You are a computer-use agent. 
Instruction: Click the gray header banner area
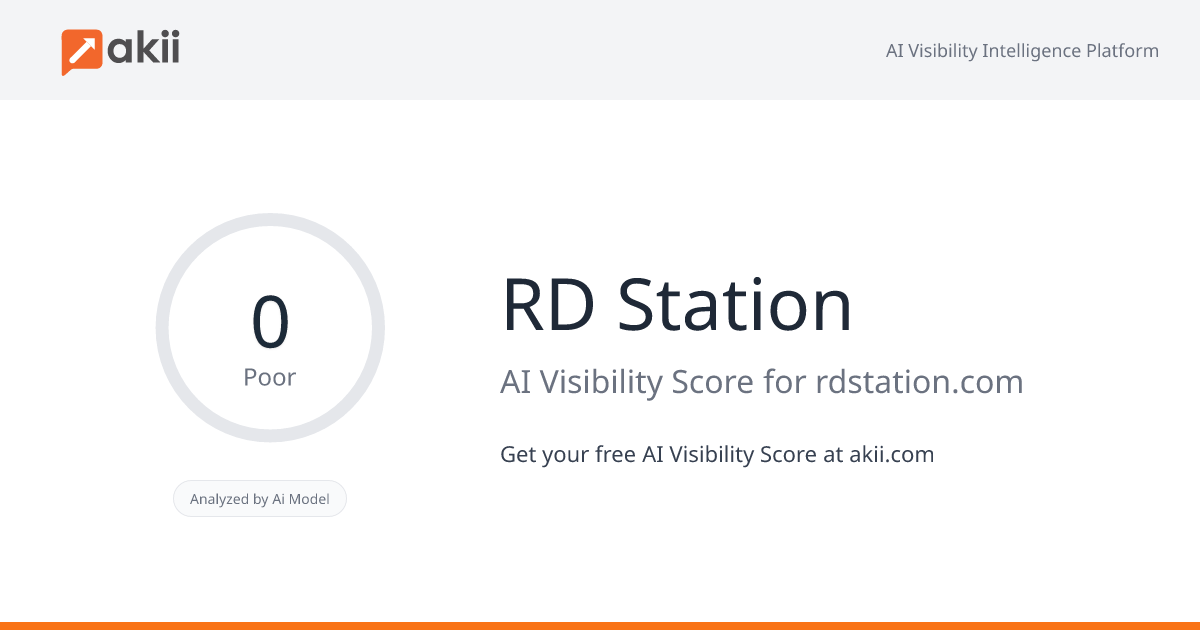pyautogui.click(x=600, y=49)
